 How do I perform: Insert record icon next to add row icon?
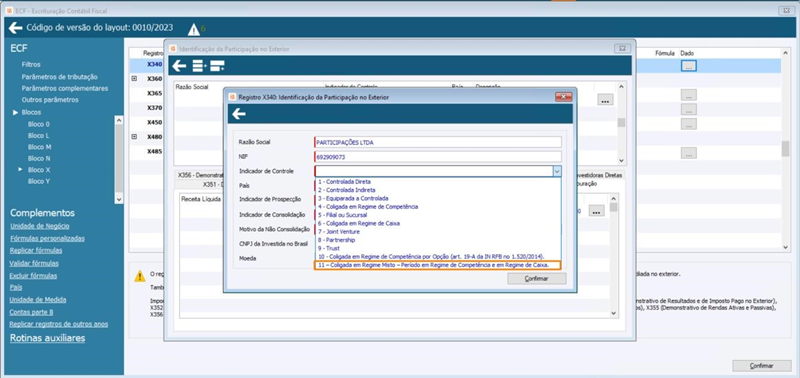[217, 66]
